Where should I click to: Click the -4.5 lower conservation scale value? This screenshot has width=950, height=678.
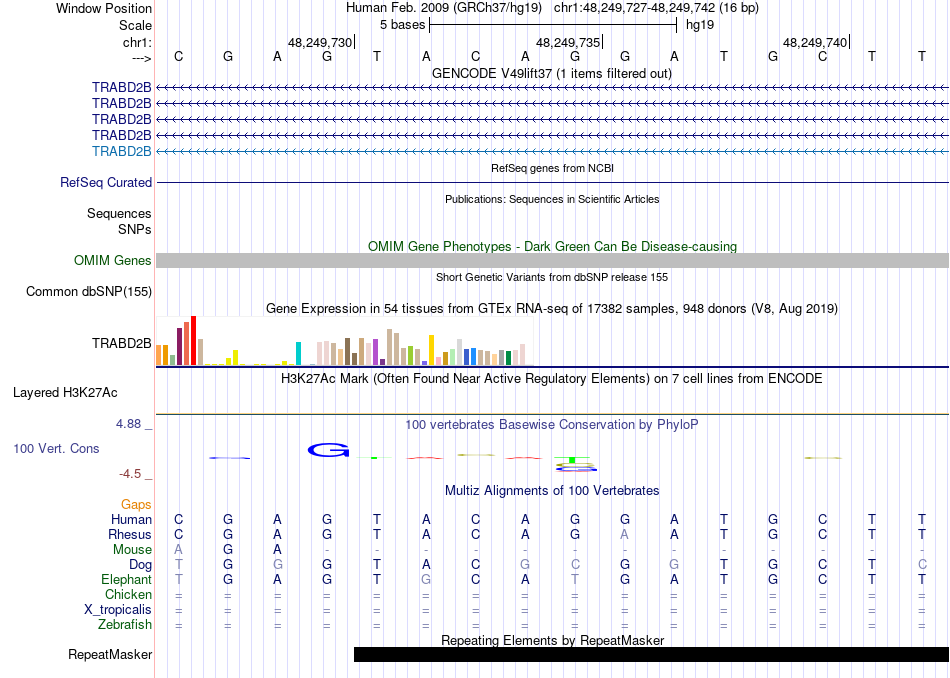130,474
